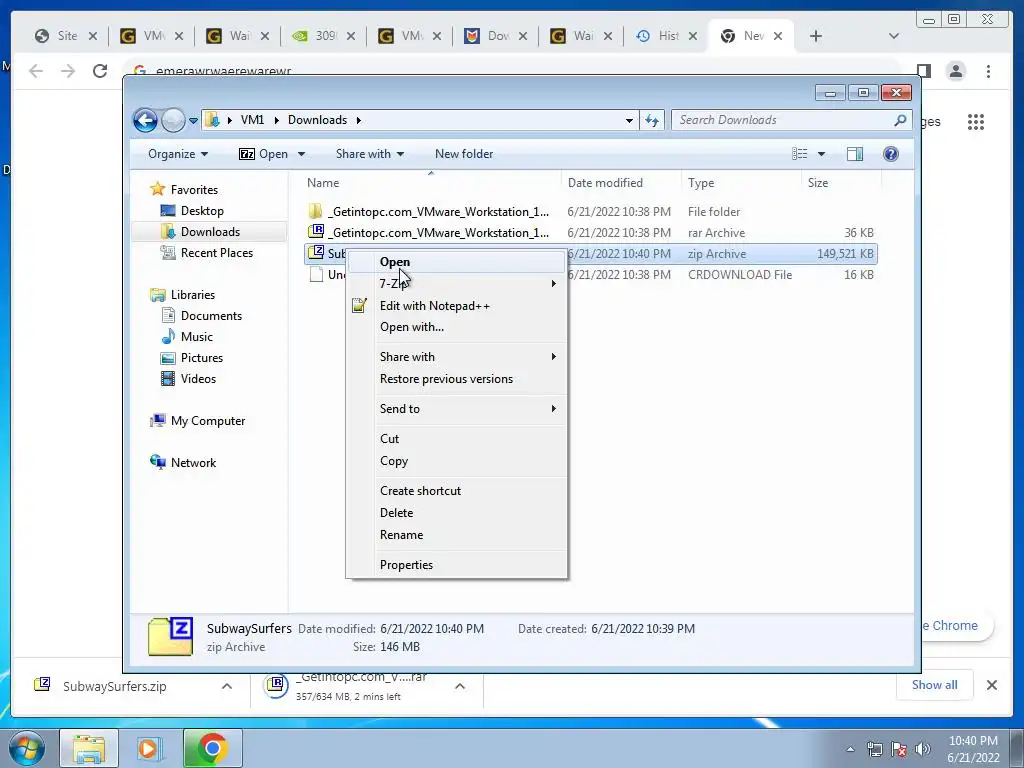The height and width of the screenshot is (768, 1024).
Task: Open Windows Explorer from the taskbar
Action: click(x=89, y=748)
